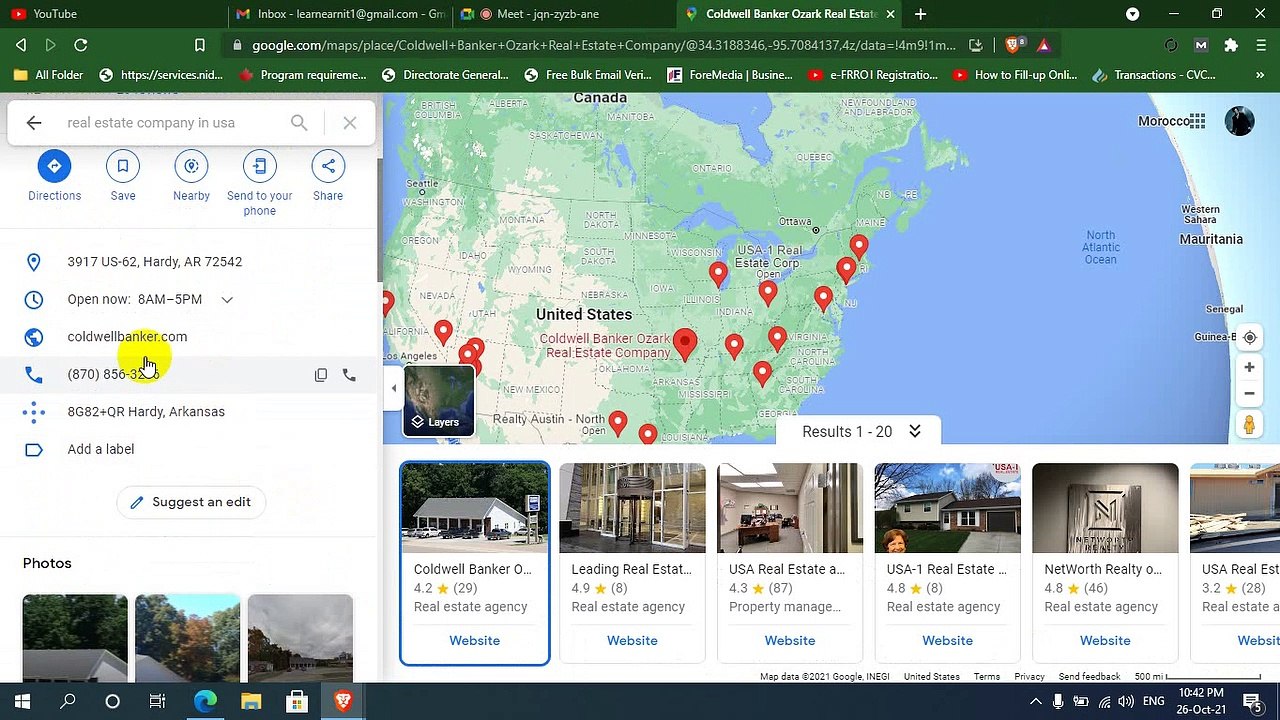Collapse the side panel with the arrow handle
Screen dimensions: 1280x720
click(x=393, y=388)
